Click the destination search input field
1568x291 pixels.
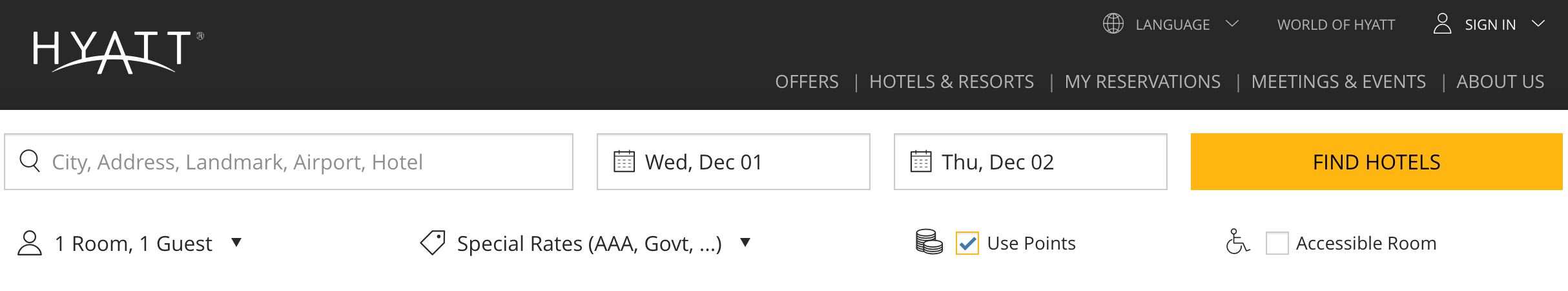(x=289, y=162)
